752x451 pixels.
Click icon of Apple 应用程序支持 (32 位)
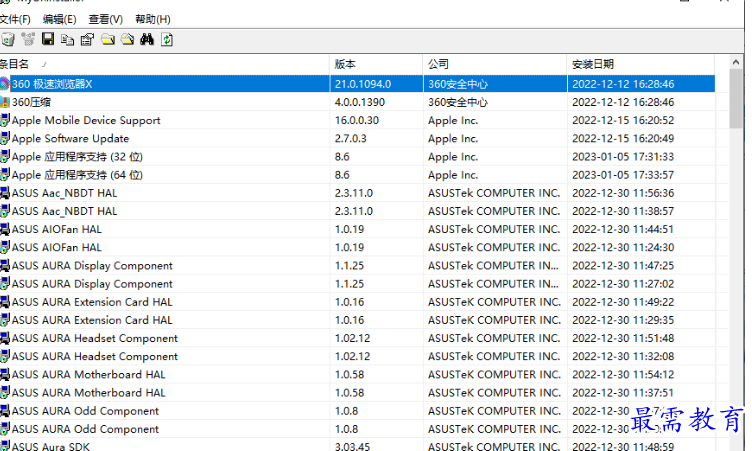click(4, 157)
